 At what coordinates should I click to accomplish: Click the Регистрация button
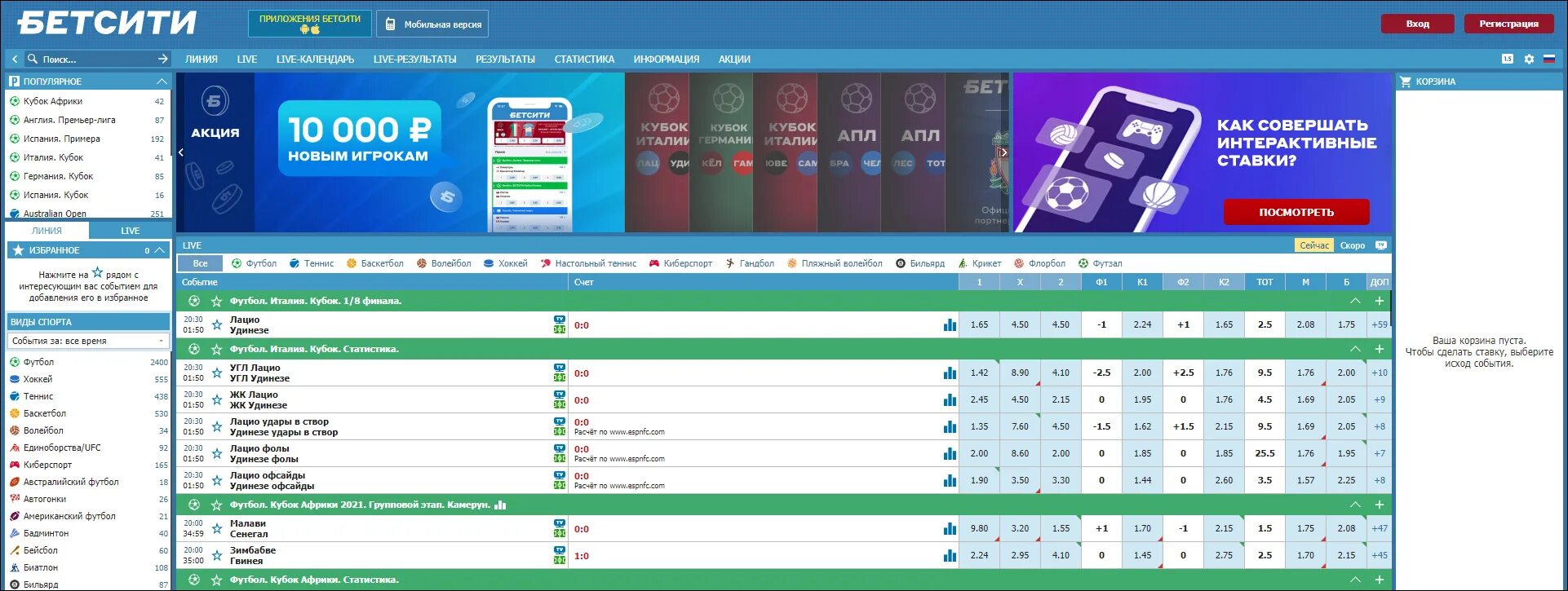pyautogui.click(x=1508, y=24)
